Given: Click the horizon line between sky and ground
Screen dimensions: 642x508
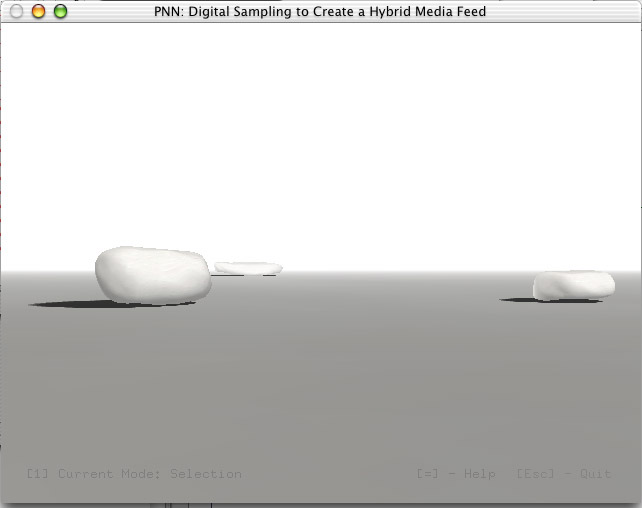Looking at the screenshot, I should click(x=389, y=271).
